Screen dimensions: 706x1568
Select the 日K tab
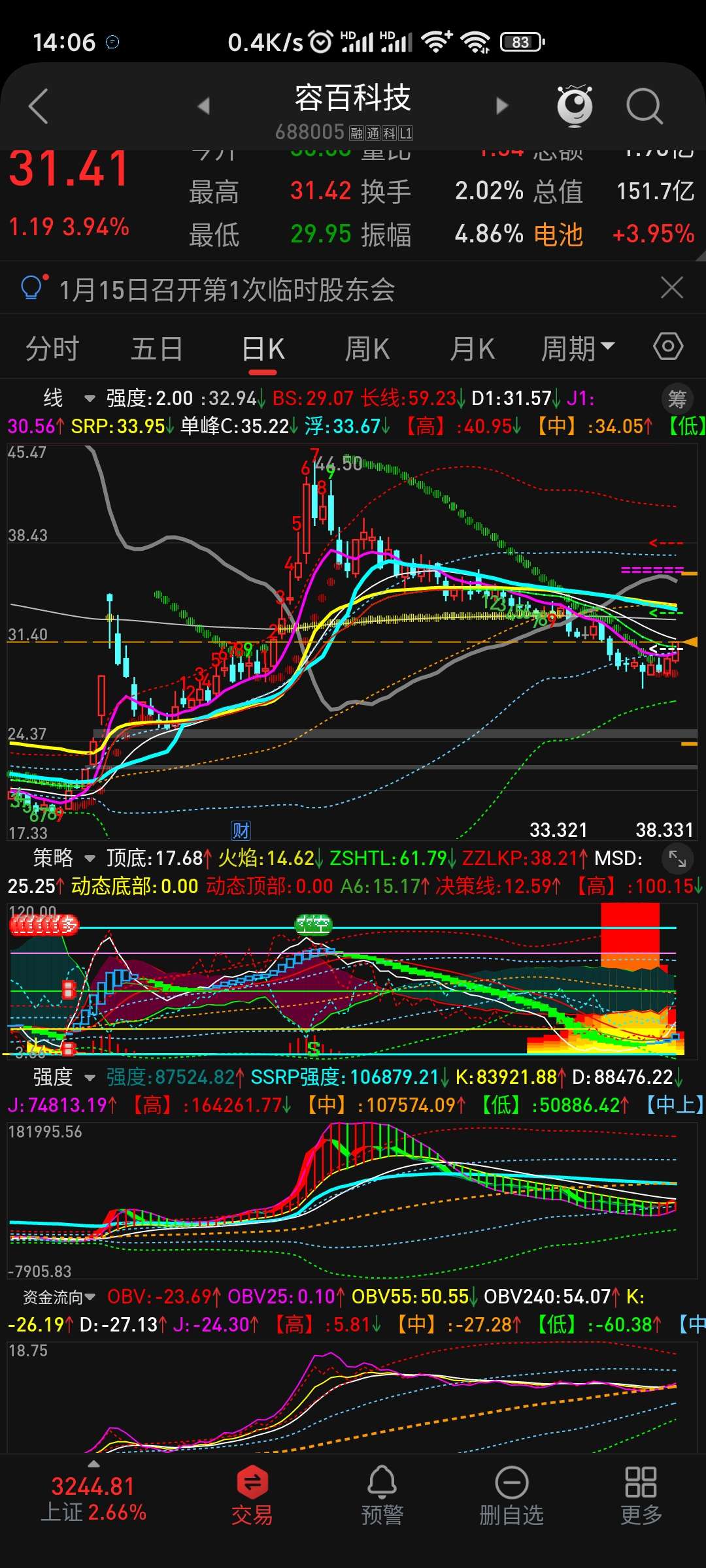click(263, 348)
